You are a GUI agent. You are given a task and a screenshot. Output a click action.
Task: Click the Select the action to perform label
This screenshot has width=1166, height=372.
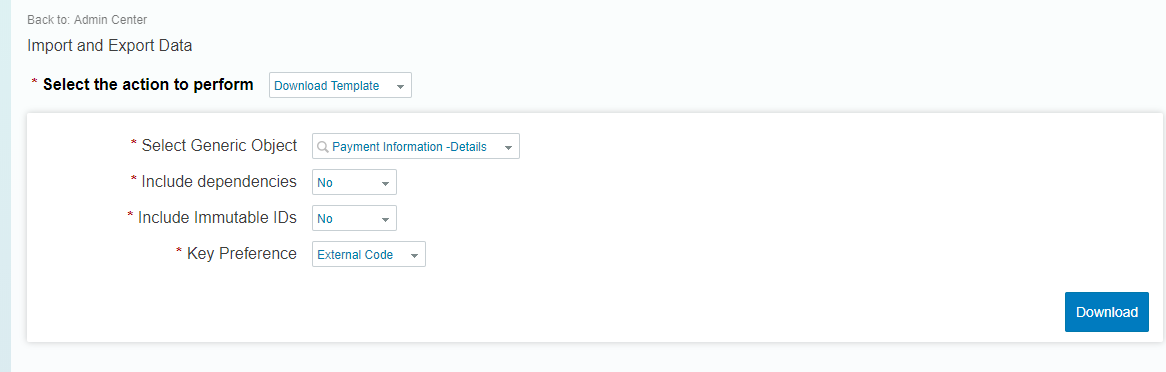click(x=148, y=84)
